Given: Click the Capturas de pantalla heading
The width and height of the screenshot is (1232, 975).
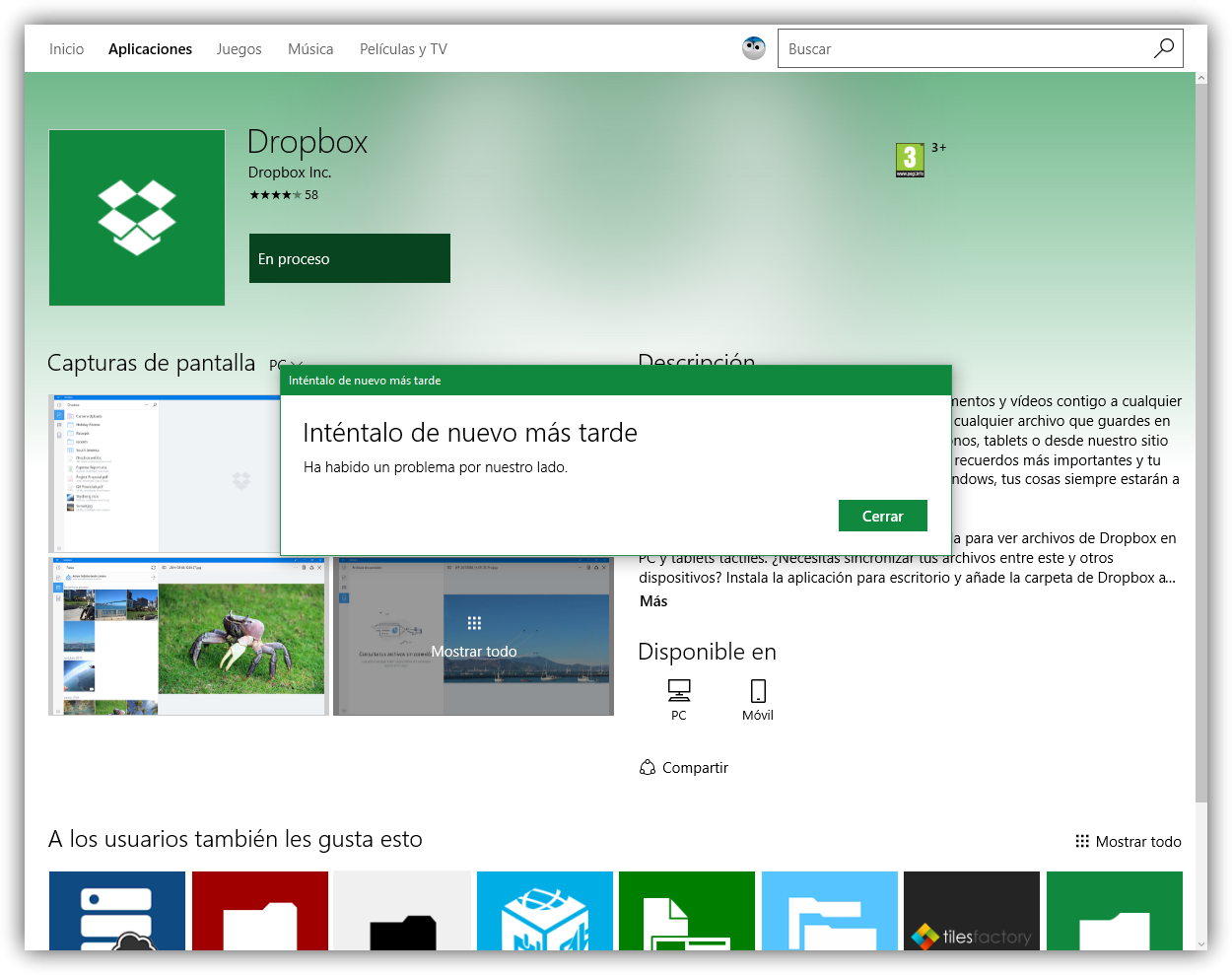Looking at the screenshot, I should coord(152,363).
